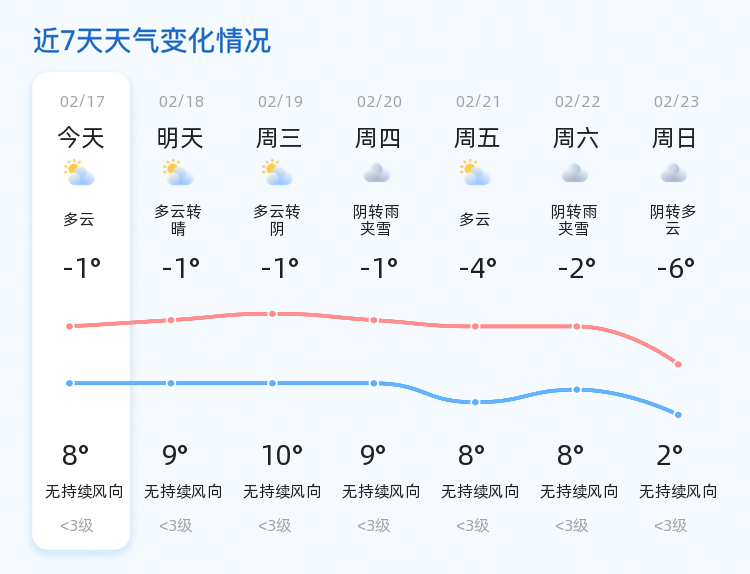Screen dimensions: 750x574
Task: Click the 10° temperature under 周三
Action: point(282,455)
